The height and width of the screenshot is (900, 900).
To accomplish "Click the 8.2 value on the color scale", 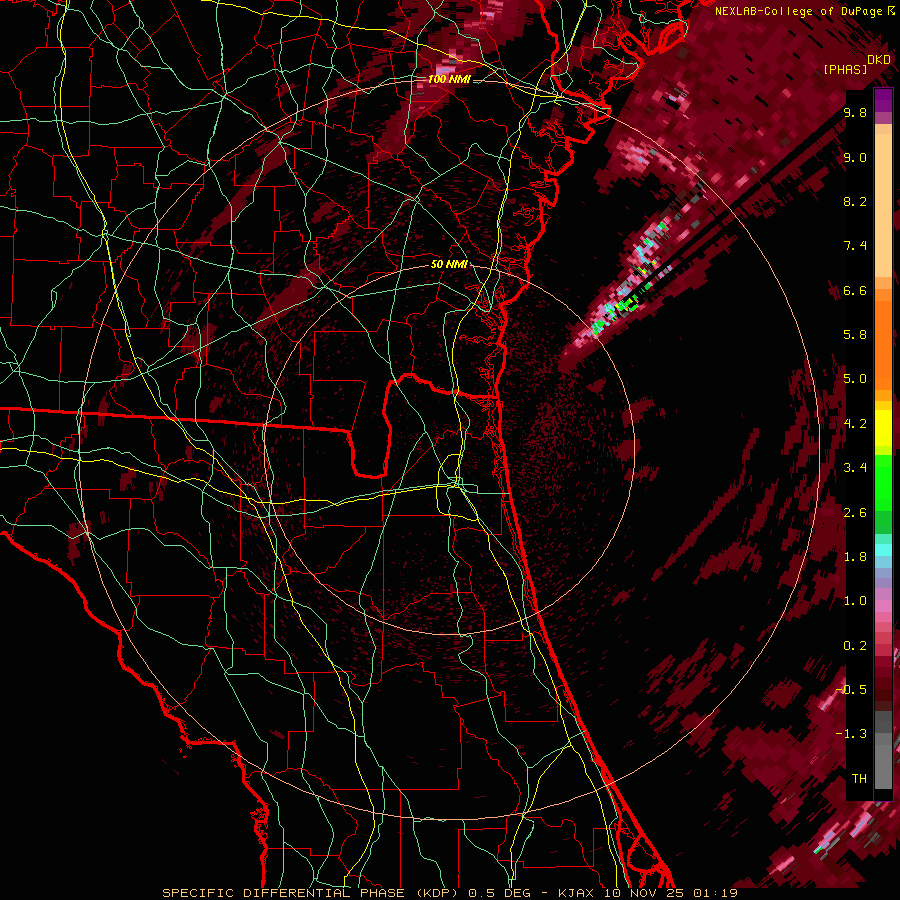I will coord(855,201).
